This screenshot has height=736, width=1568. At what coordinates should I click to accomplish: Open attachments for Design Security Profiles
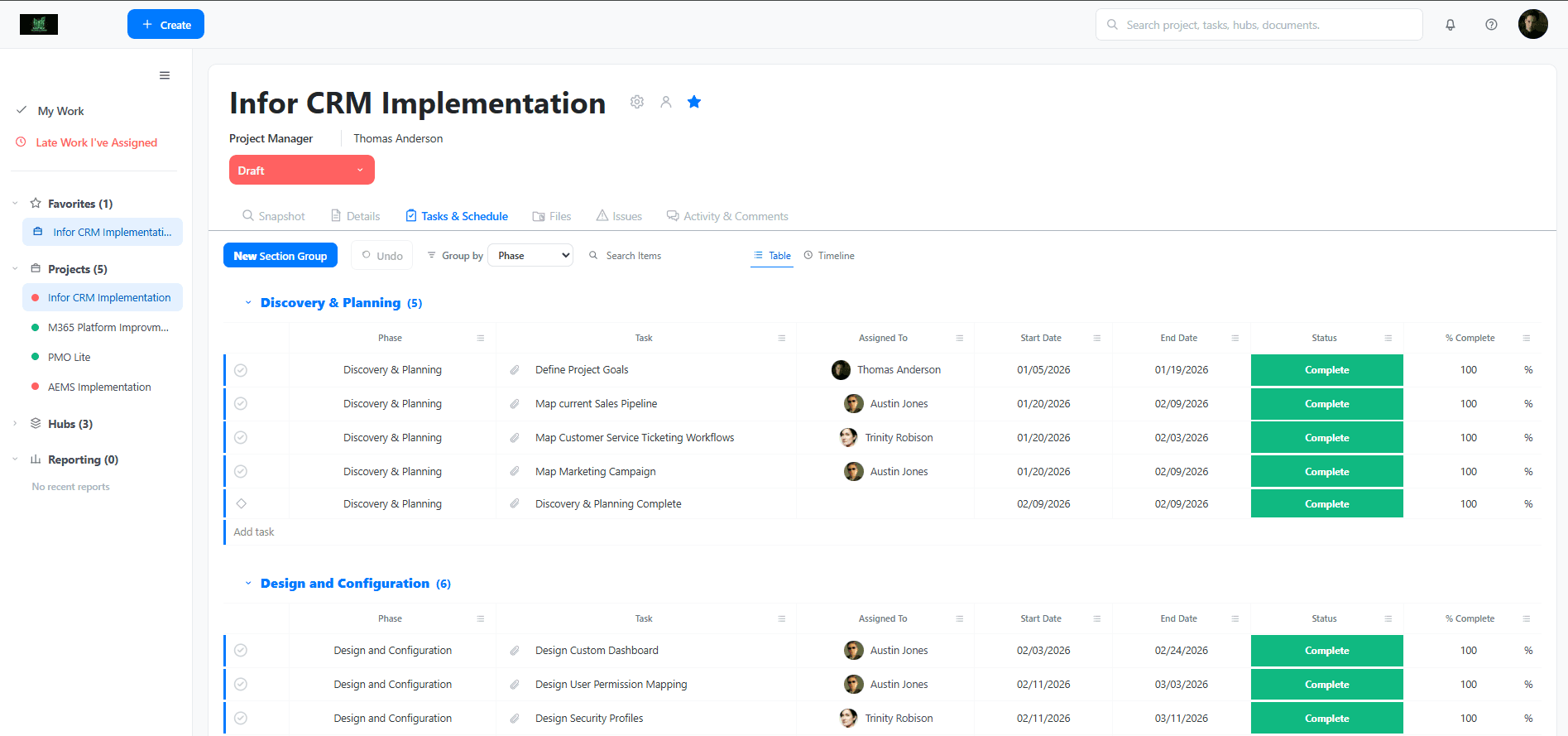click(x=515, y=719)
